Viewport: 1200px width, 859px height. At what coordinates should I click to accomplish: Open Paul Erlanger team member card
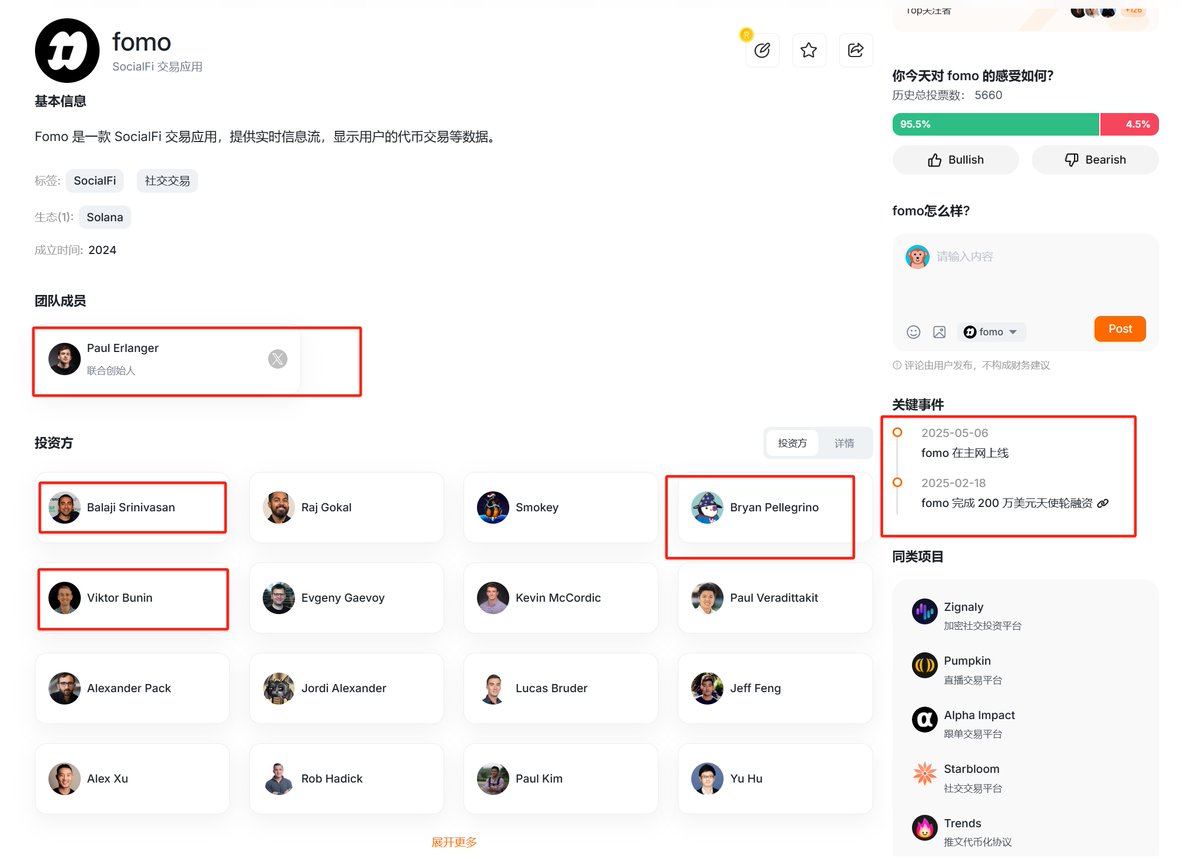coord(167,359)
